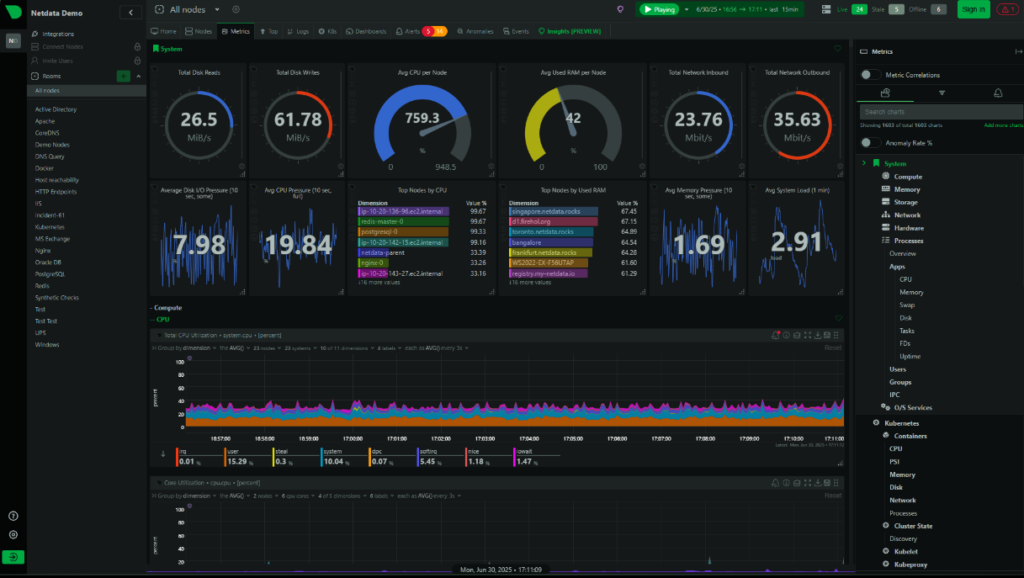This screenshot has width=1024, height=578.
Task: Click the settings gear next to All nodes
Action: (x=237, y=8)
